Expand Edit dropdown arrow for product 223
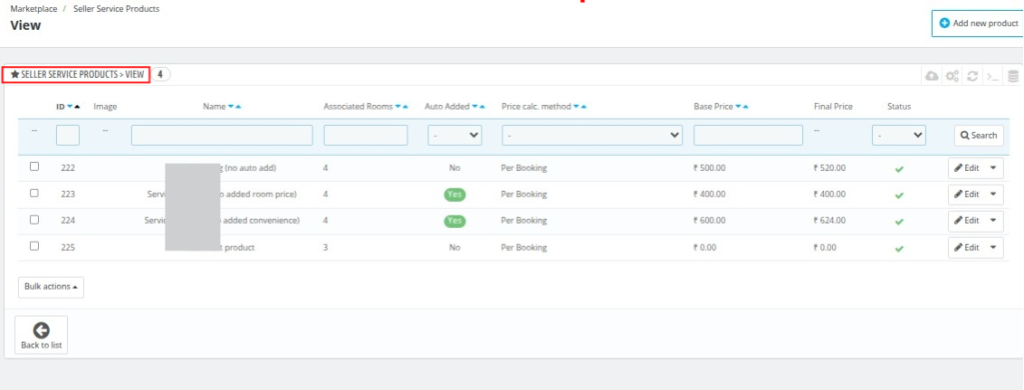 click(993, 194)
